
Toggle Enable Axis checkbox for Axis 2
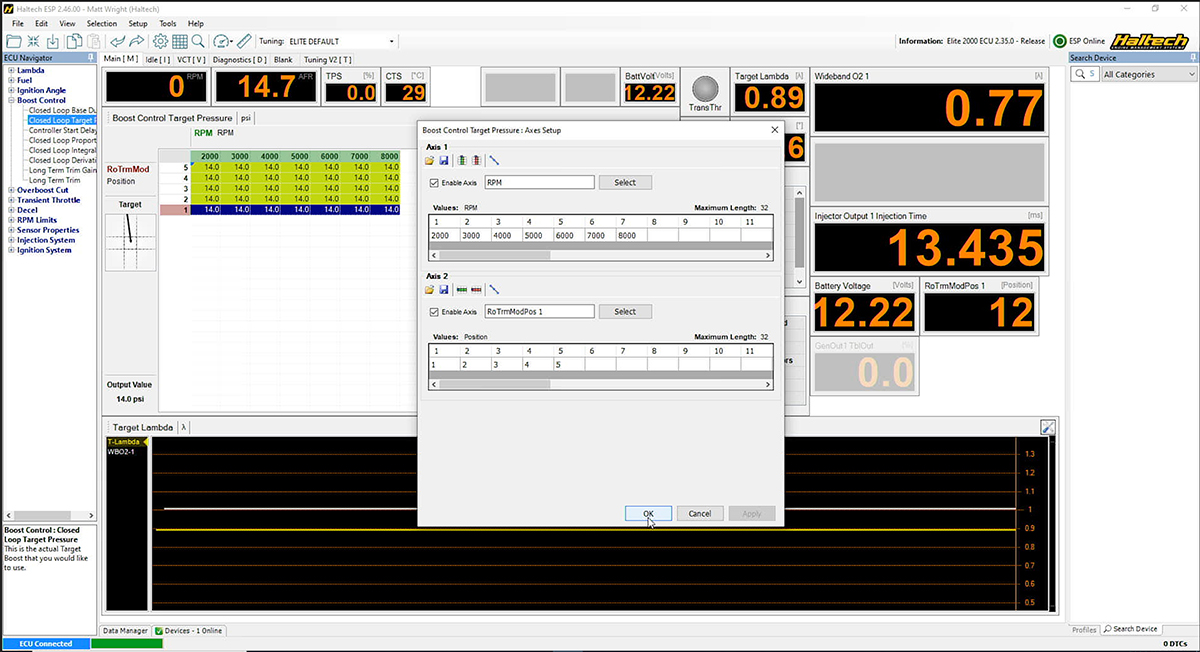(433, 312)
